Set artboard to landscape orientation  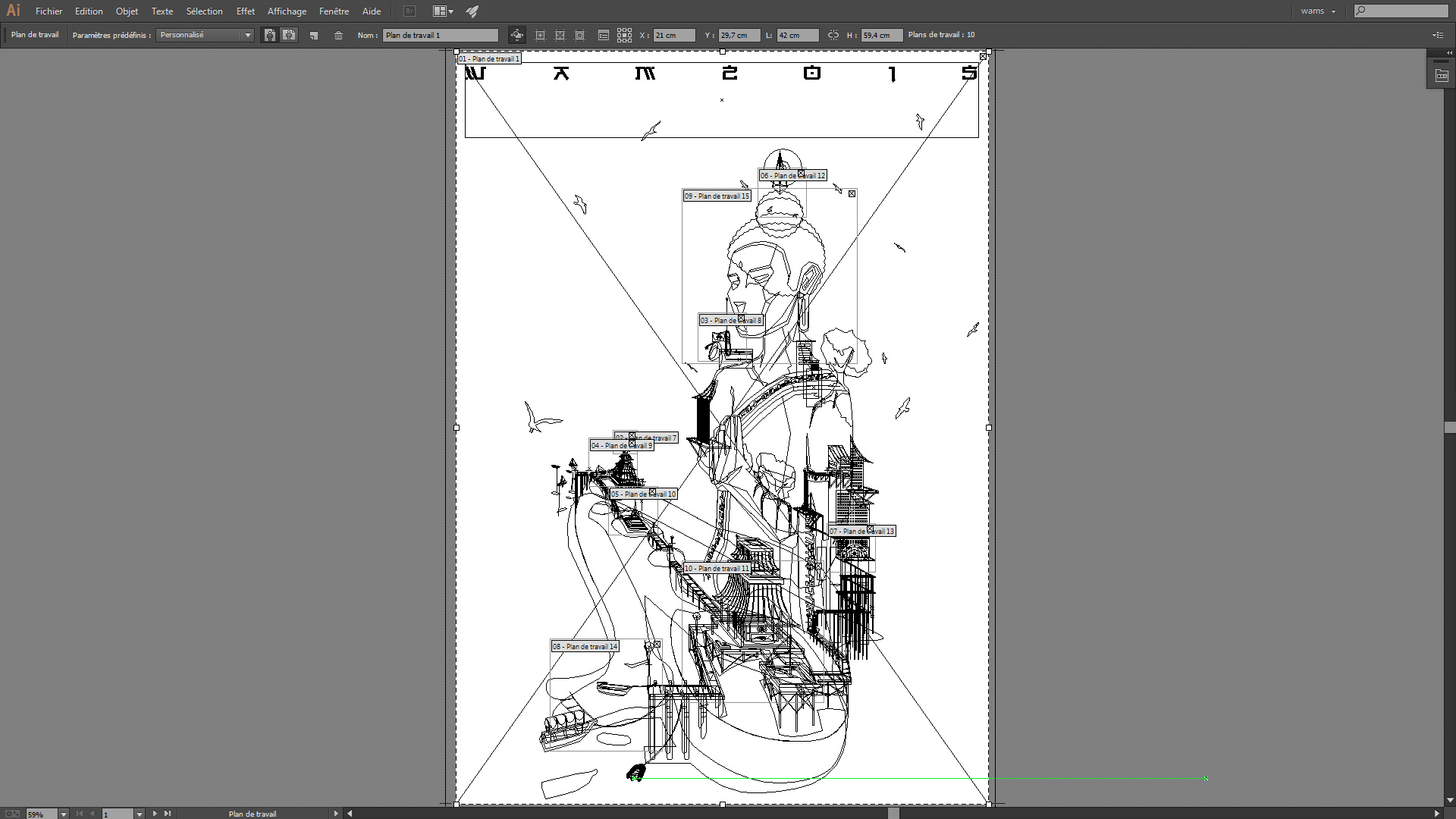pos(289,35)
